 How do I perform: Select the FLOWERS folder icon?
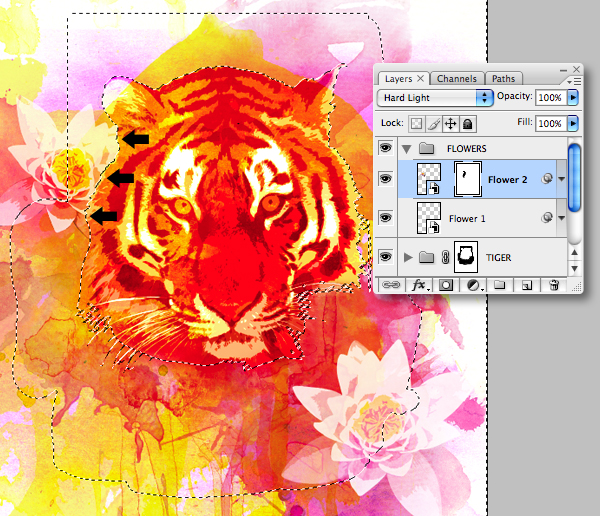click(x=426, y=148)
